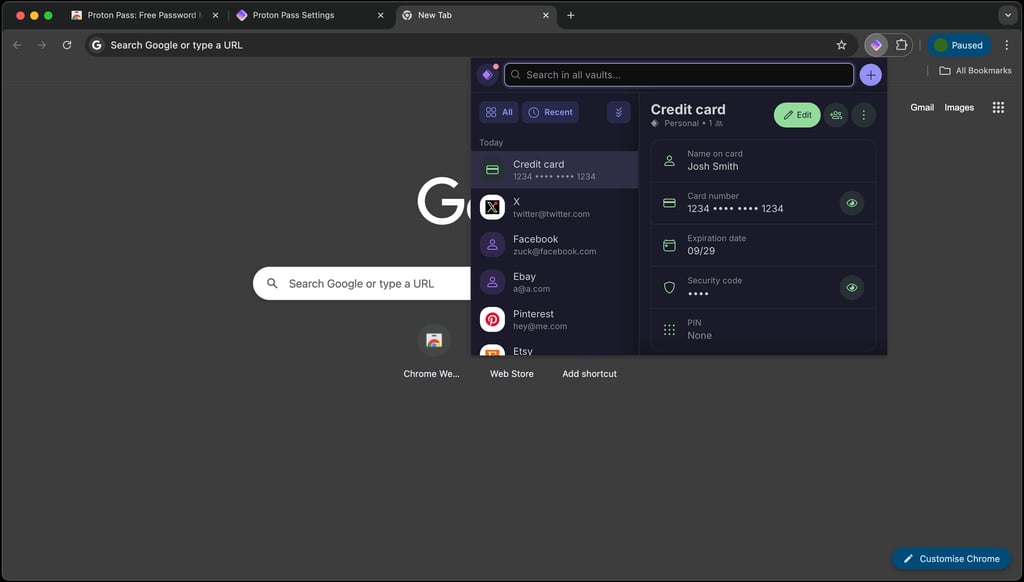Click the Credit card list item icon
This screenshot has width=1024, height=582.
(x=492, y=170)
